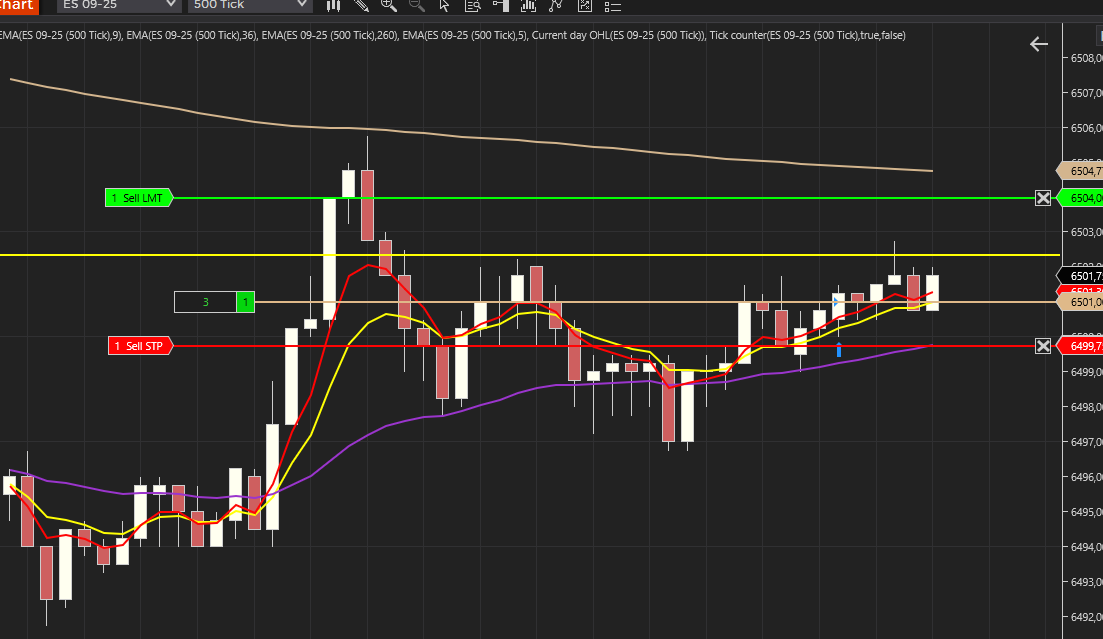Click the 6492,0 price axis label

tap(1085, 617)
